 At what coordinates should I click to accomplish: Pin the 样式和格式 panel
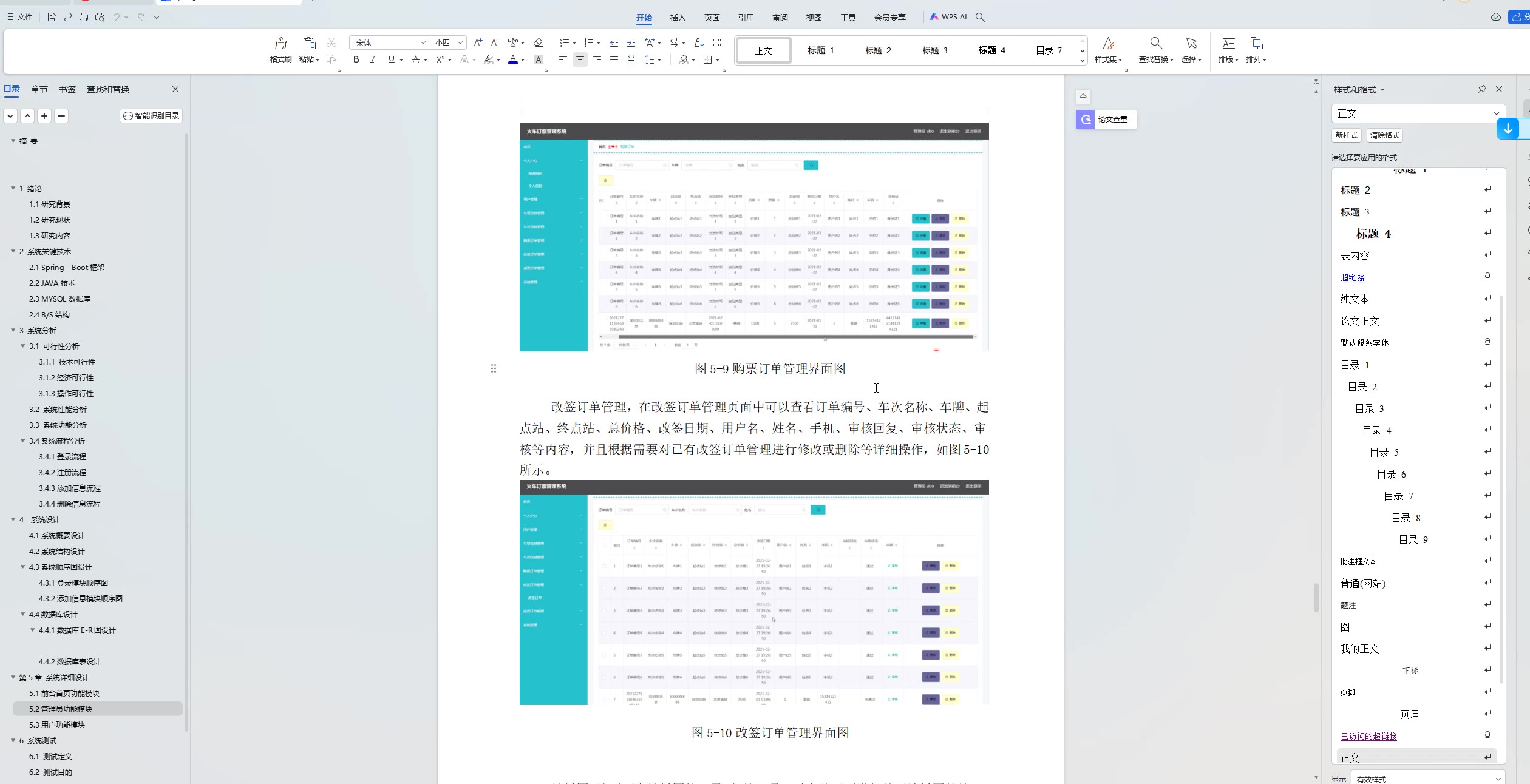(1482, 89)
